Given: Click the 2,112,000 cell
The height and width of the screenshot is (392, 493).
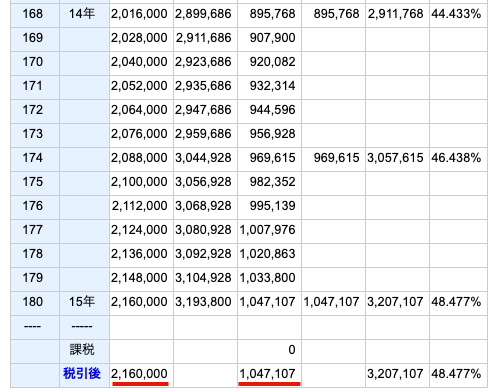Looking at the screenshot, I should tap(140, 206).
